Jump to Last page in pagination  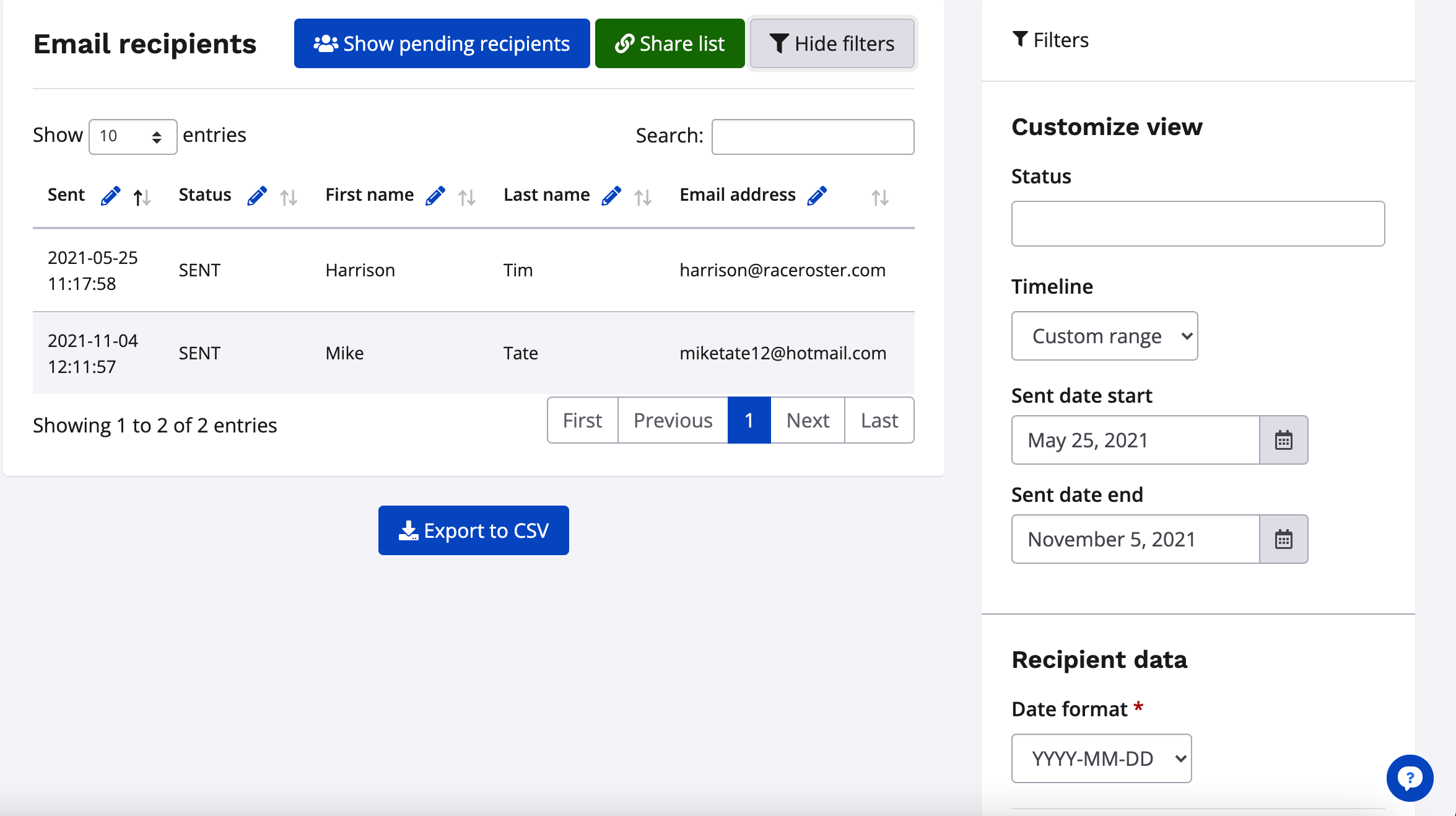879,420
